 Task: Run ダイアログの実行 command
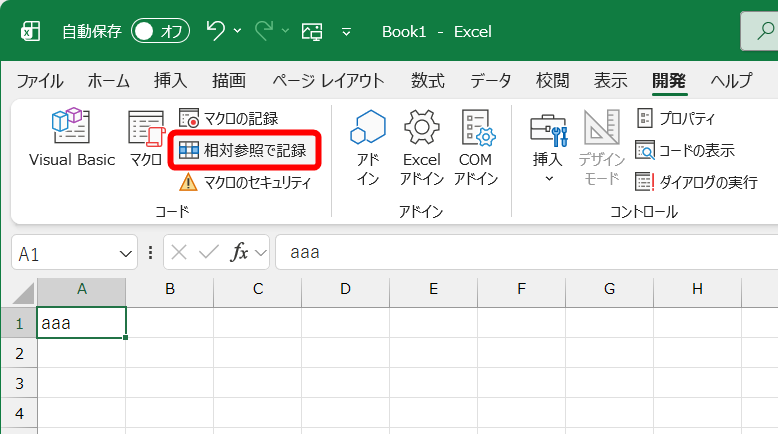[x=697, y=182]
